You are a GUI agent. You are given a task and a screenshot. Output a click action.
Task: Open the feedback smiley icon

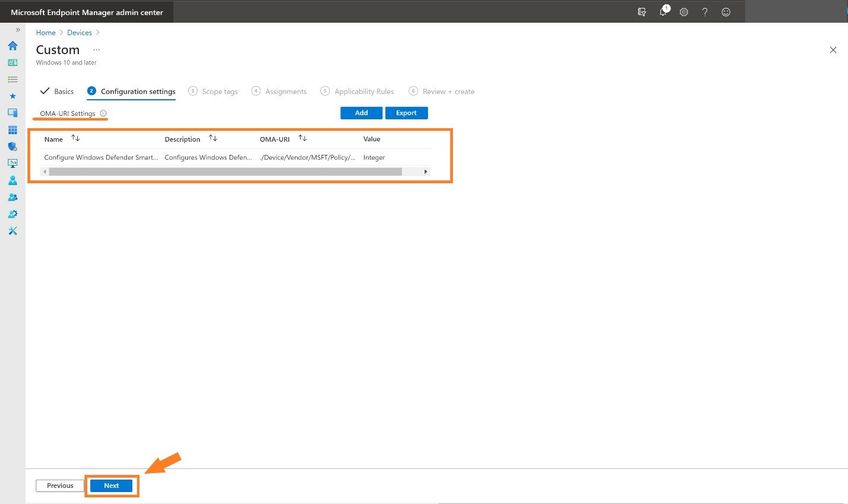[x=726, y=12]
